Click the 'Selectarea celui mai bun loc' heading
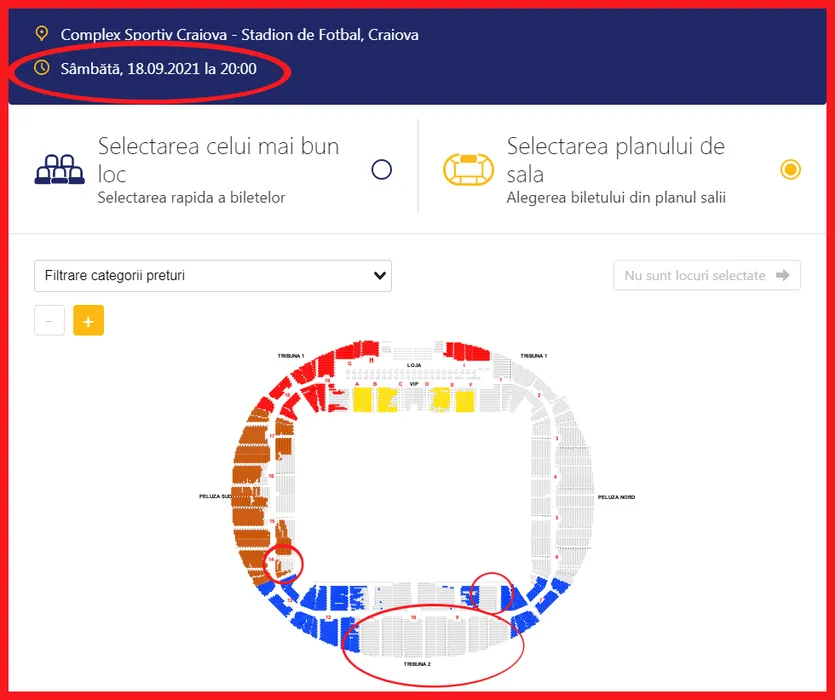 pyautogui.click(x=218, y=160)
